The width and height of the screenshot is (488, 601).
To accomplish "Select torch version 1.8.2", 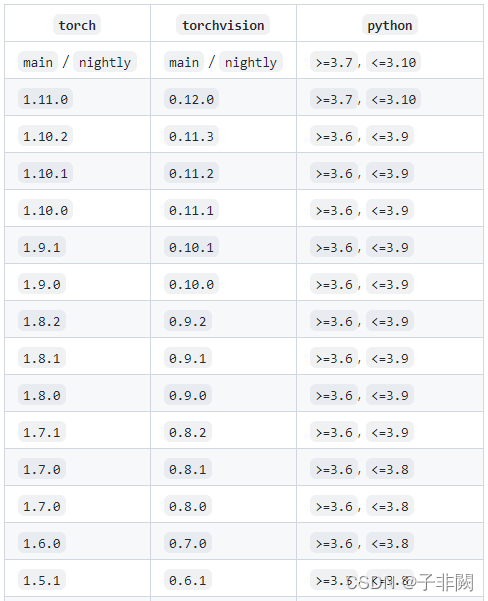I will [x=42, y=321].
